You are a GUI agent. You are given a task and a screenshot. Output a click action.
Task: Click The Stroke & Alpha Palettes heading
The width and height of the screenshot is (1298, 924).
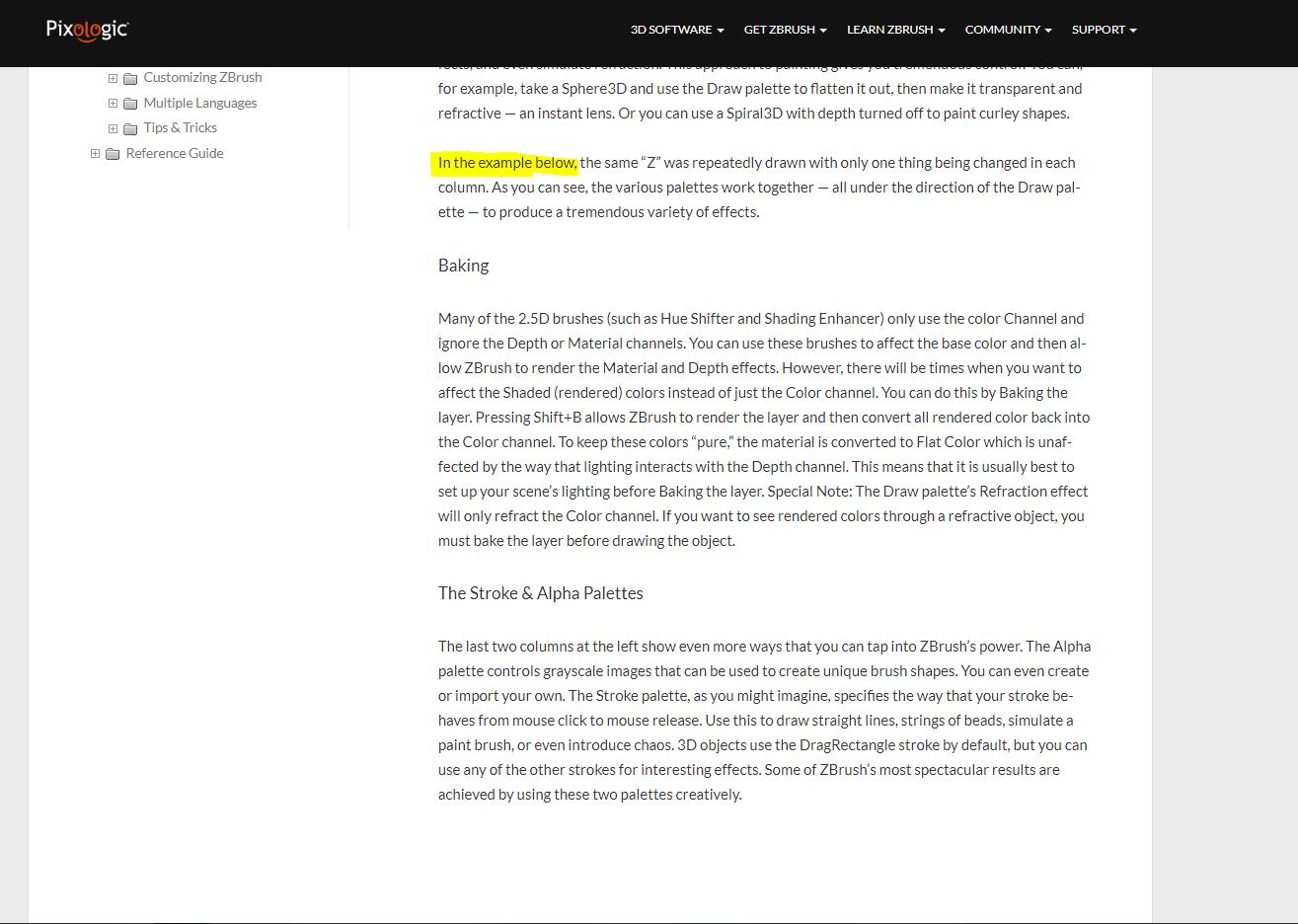click(541, 593)
